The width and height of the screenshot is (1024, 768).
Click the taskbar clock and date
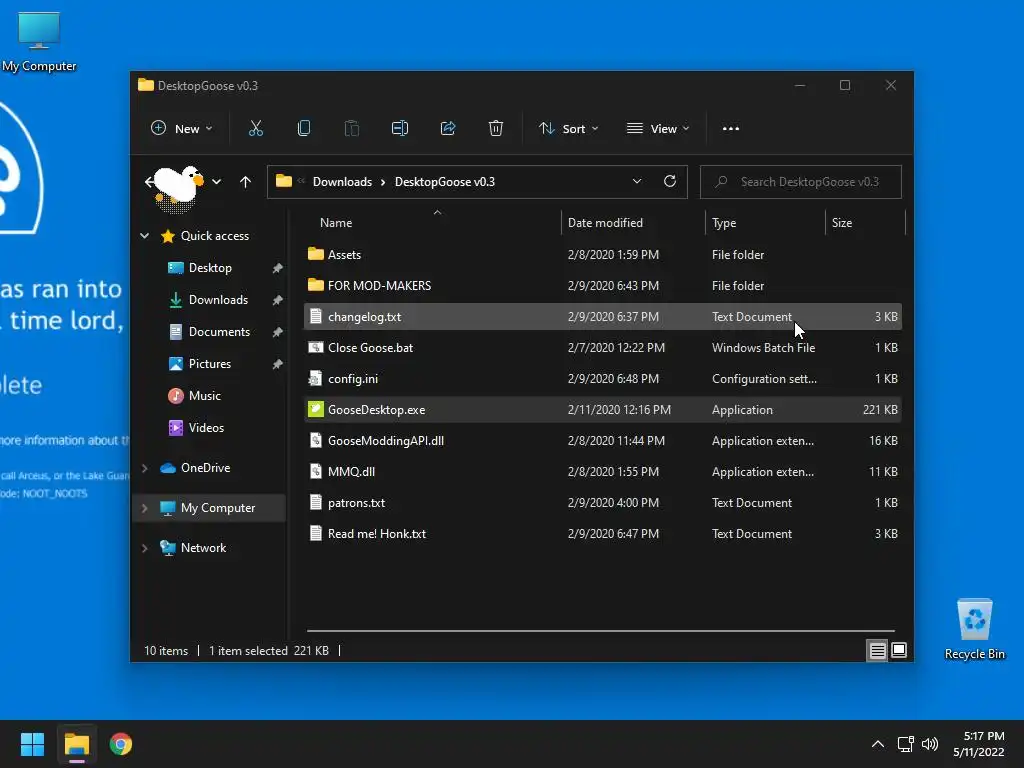(978, 744)
